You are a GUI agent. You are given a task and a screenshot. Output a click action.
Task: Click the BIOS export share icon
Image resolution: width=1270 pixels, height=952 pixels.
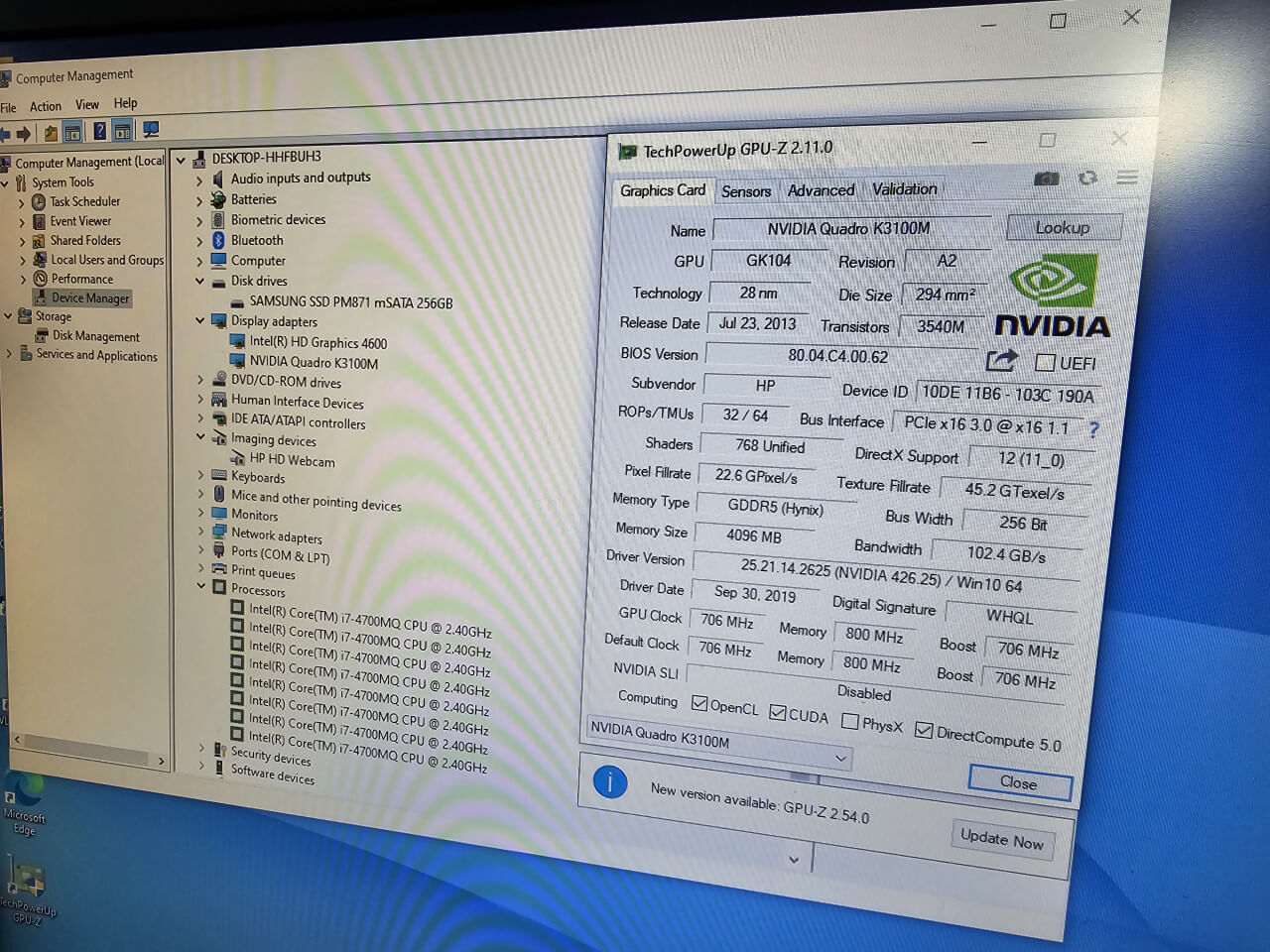pyautogui.click(x=1002, y=361)
